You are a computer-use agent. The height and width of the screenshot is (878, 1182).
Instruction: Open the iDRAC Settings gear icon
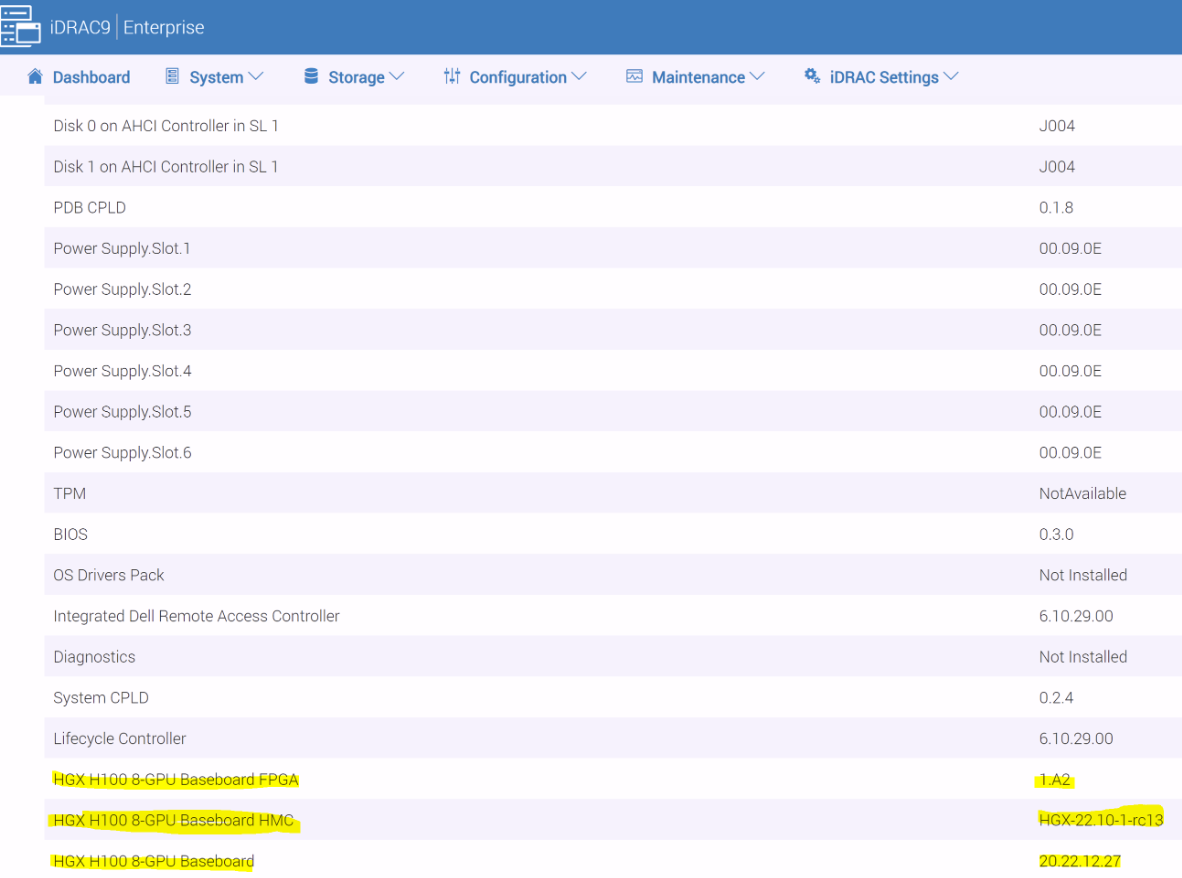tap(812, 77)
